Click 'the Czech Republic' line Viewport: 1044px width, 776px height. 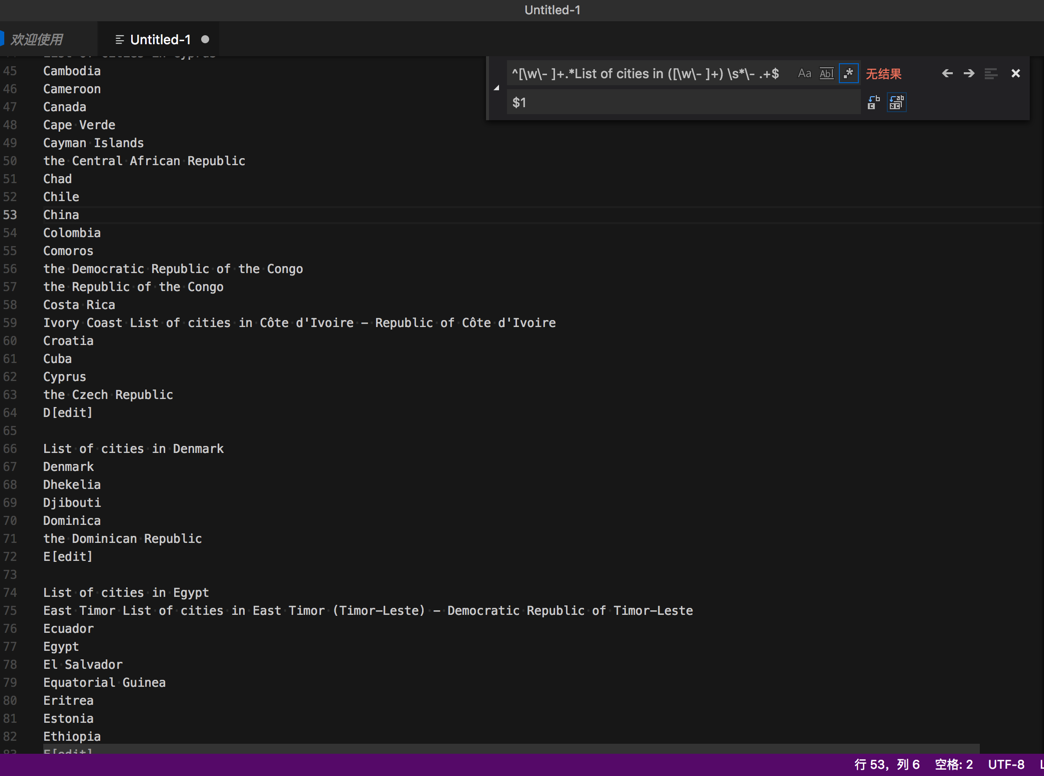pos(108,394)
